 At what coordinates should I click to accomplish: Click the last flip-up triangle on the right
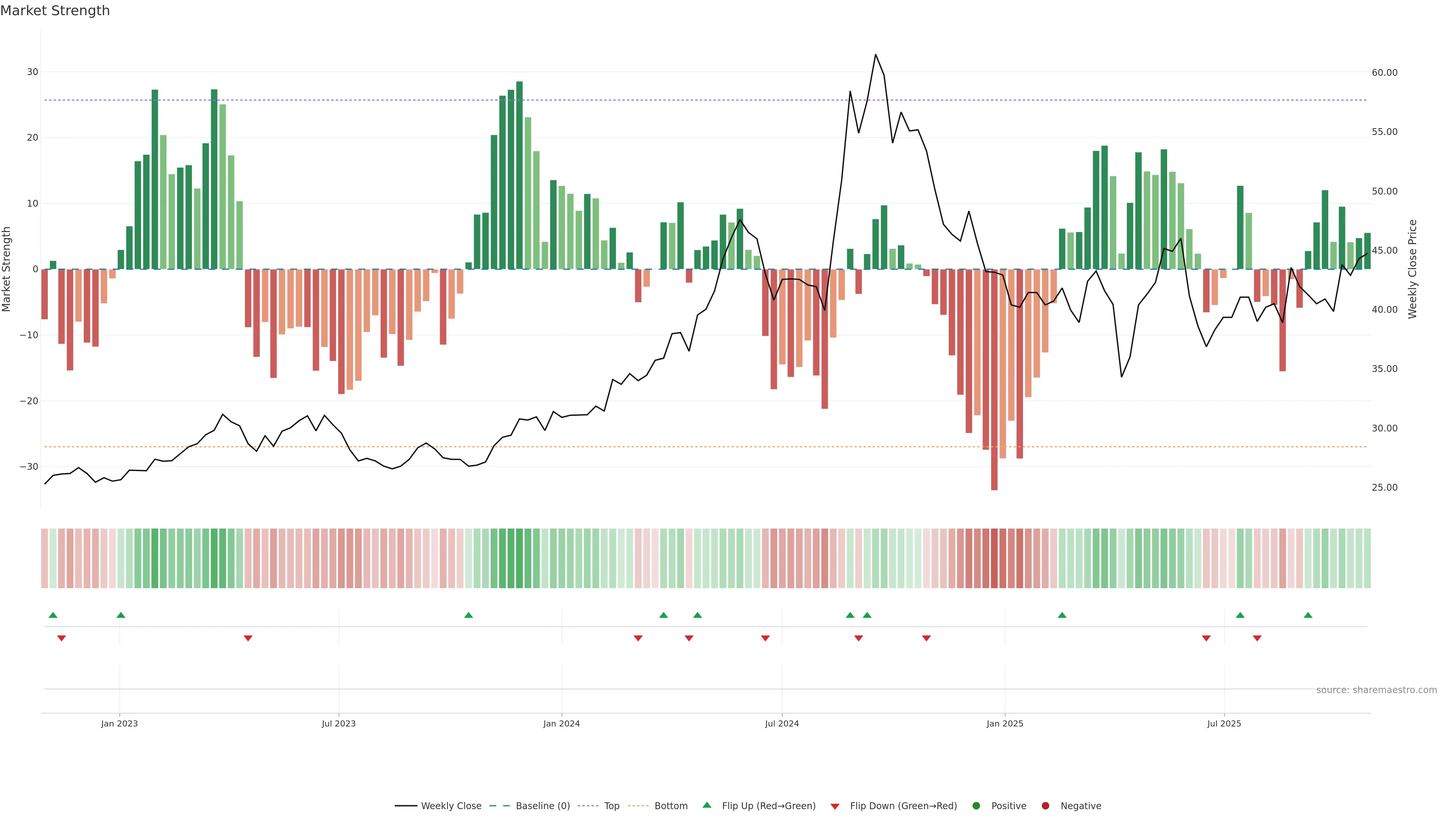(1308, 615)
